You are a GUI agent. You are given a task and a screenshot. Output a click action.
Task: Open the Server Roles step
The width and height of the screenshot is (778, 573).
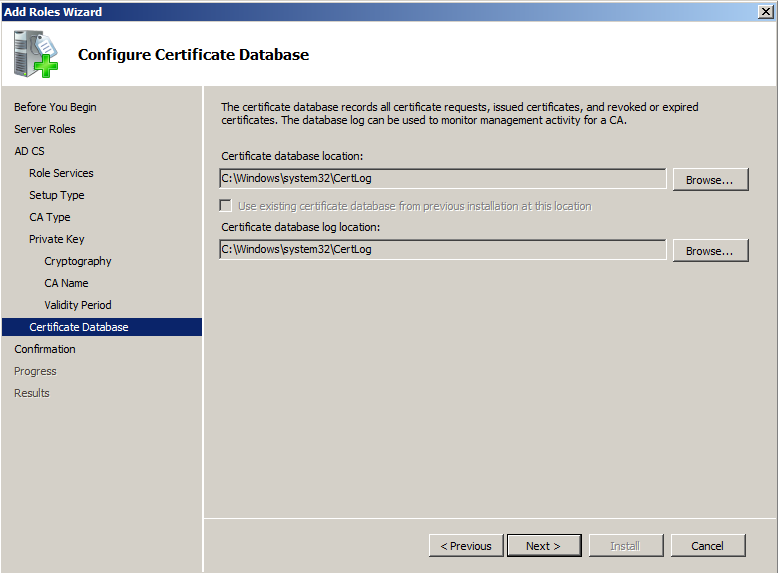pos(45,129)
